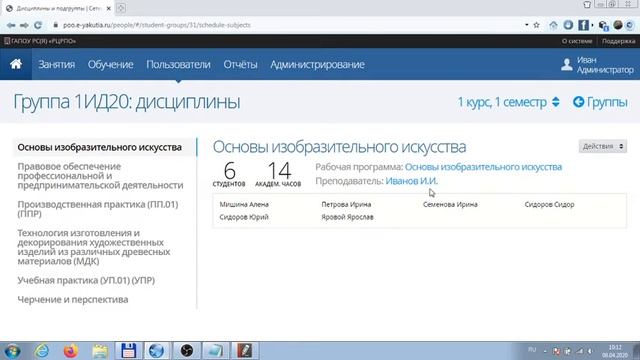
Task: Click the taskbar clock showing 10:12
Action: click(x=615, y=351)
